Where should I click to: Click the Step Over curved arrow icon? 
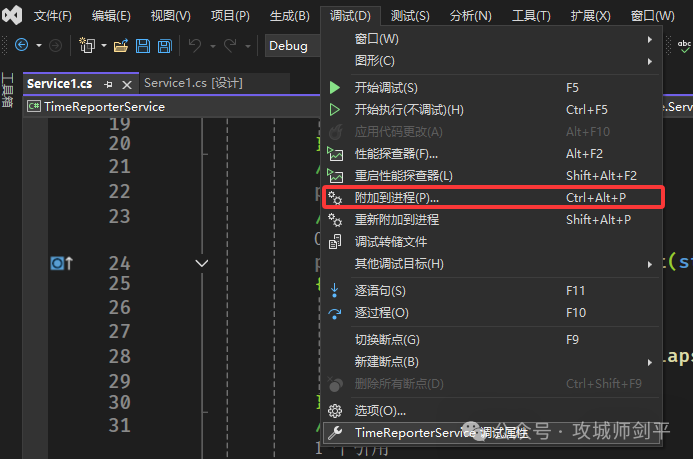(335, 313)
